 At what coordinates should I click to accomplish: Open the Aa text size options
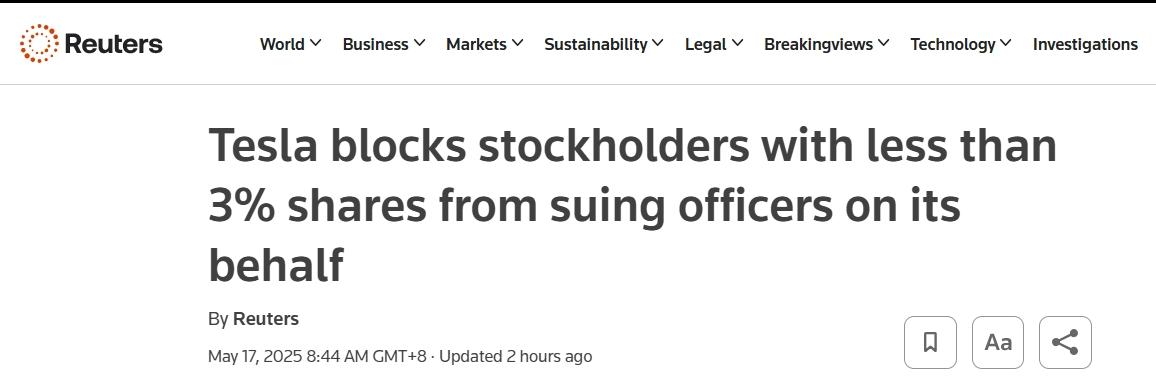tap(998, 342)
